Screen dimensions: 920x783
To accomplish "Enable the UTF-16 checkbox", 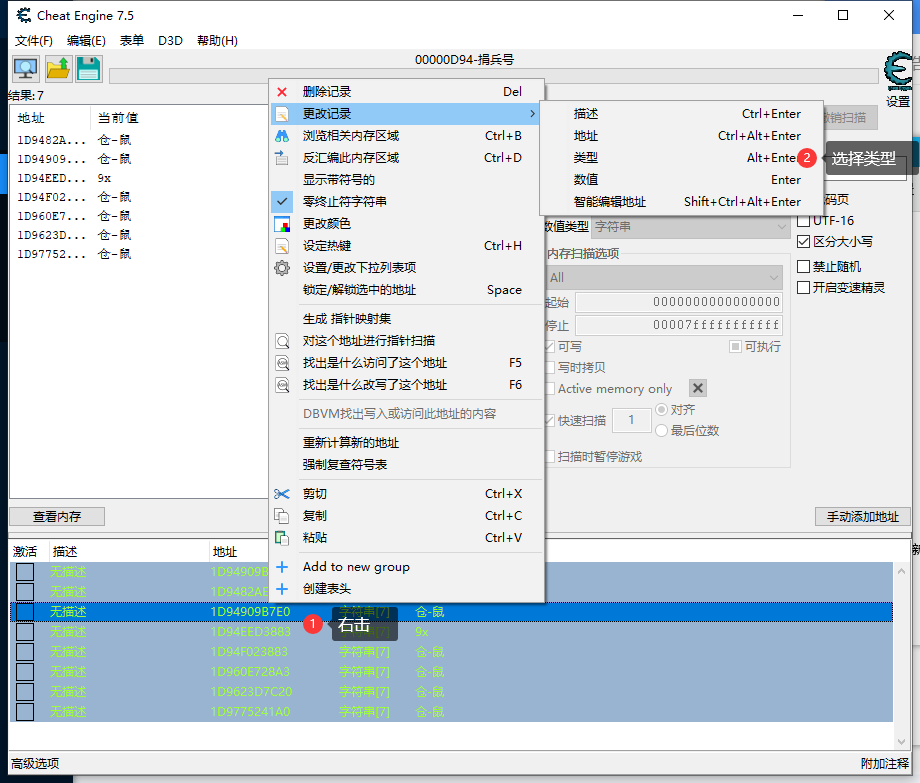I will click(803, 220).
